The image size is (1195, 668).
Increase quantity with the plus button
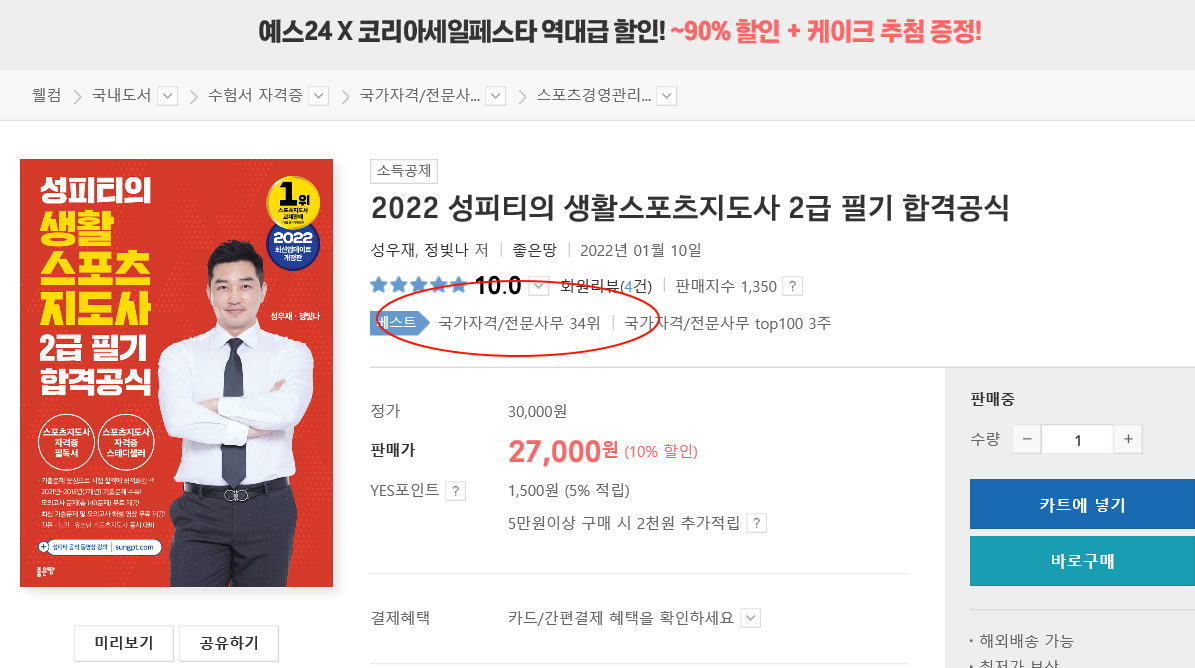[x=1128, y=439]
